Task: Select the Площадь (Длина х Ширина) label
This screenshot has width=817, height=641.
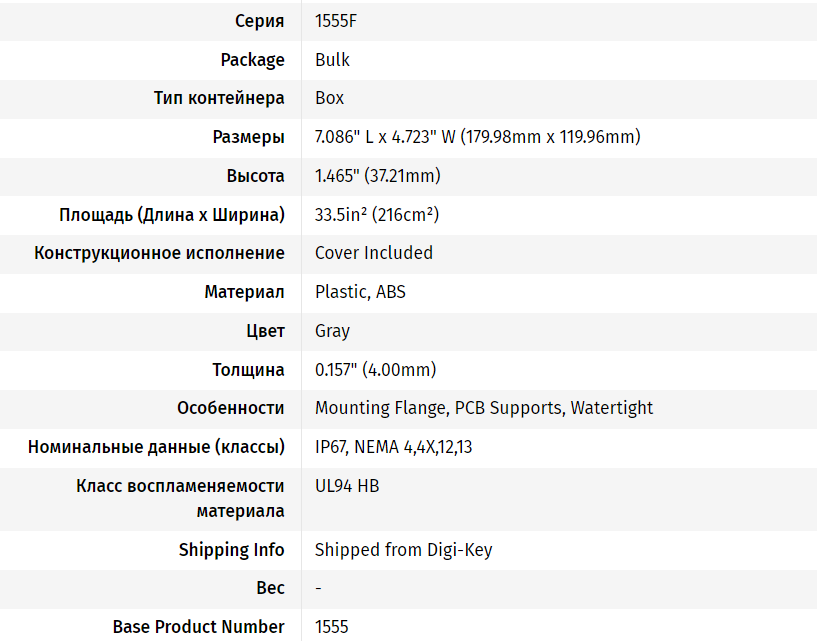Action: point(172,215)
